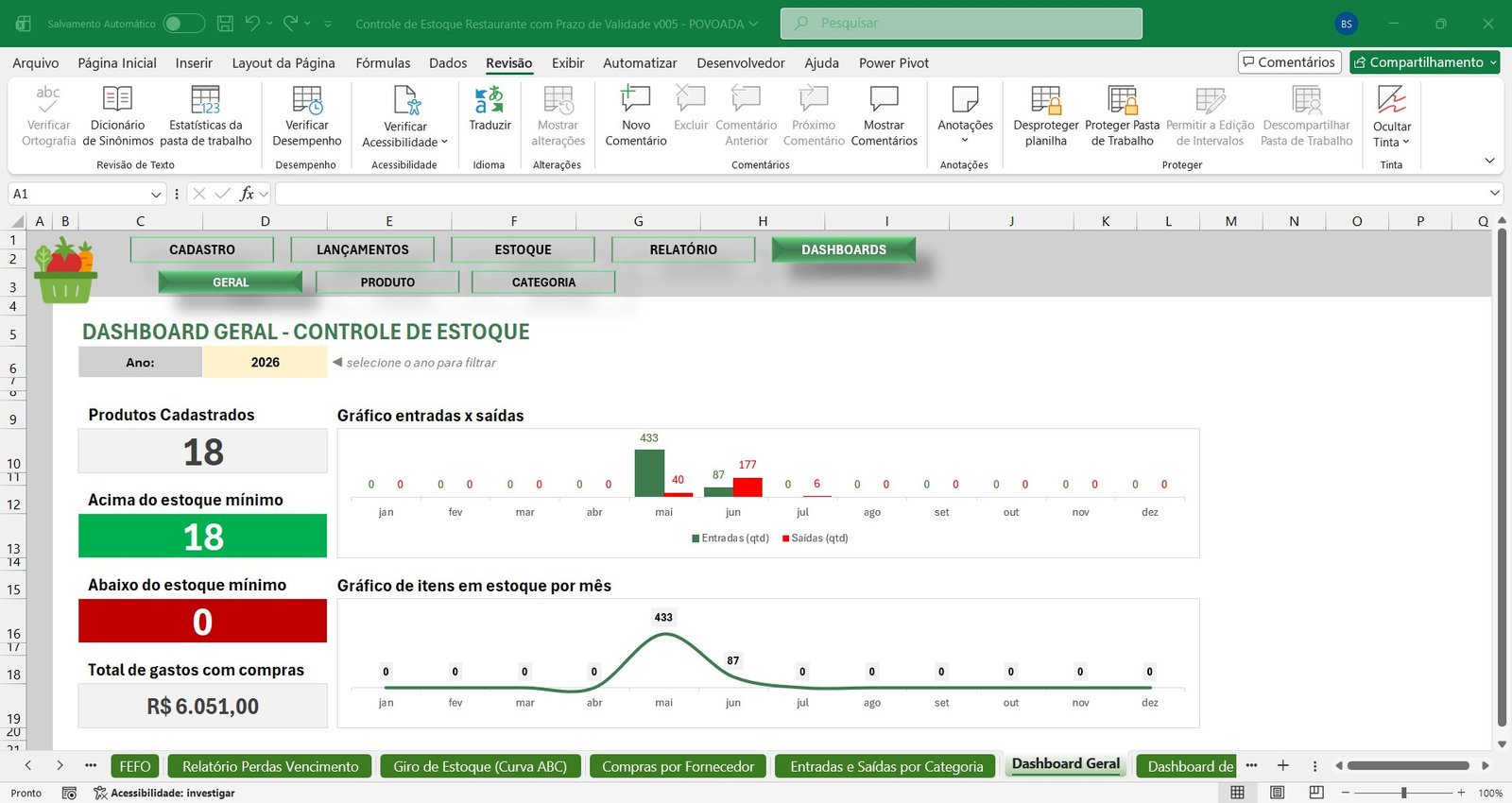Viewport: 1512px width, 803px height.
Task: Expand the formula bar
Action: tap(1494, 193)
